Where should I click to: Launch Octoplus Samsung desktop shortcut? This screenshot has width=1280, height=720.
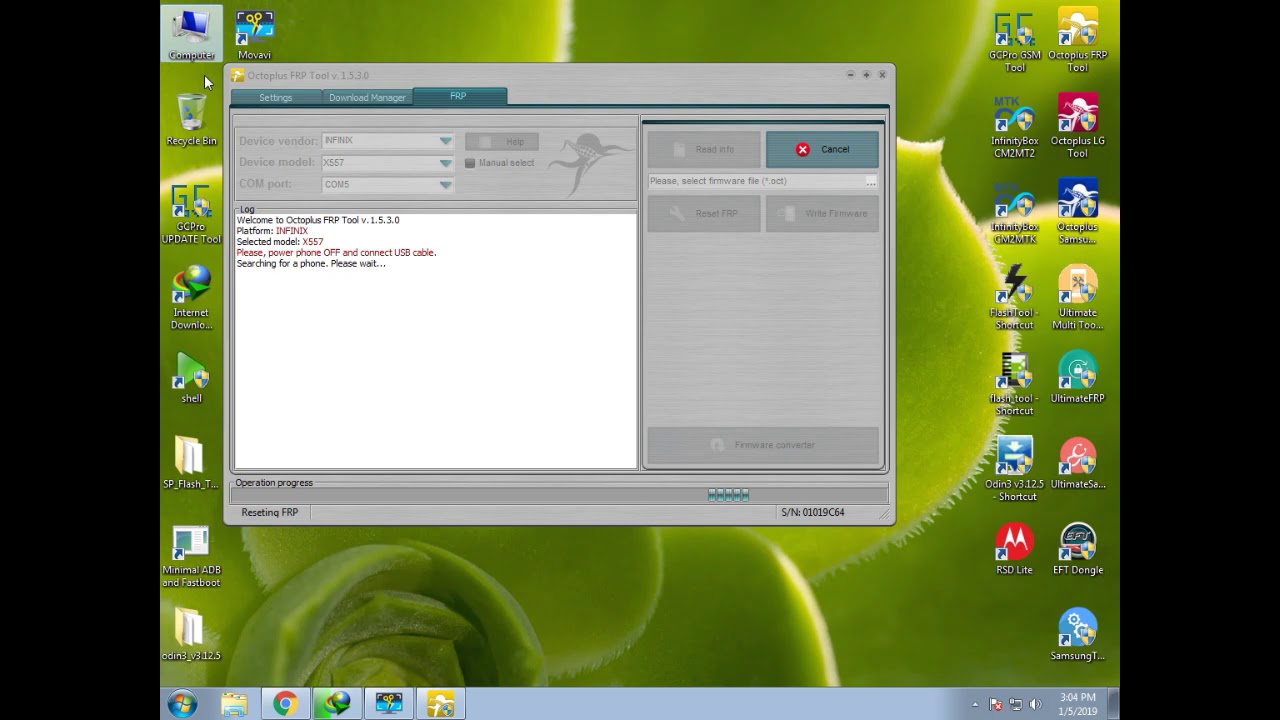point(1077,212)
